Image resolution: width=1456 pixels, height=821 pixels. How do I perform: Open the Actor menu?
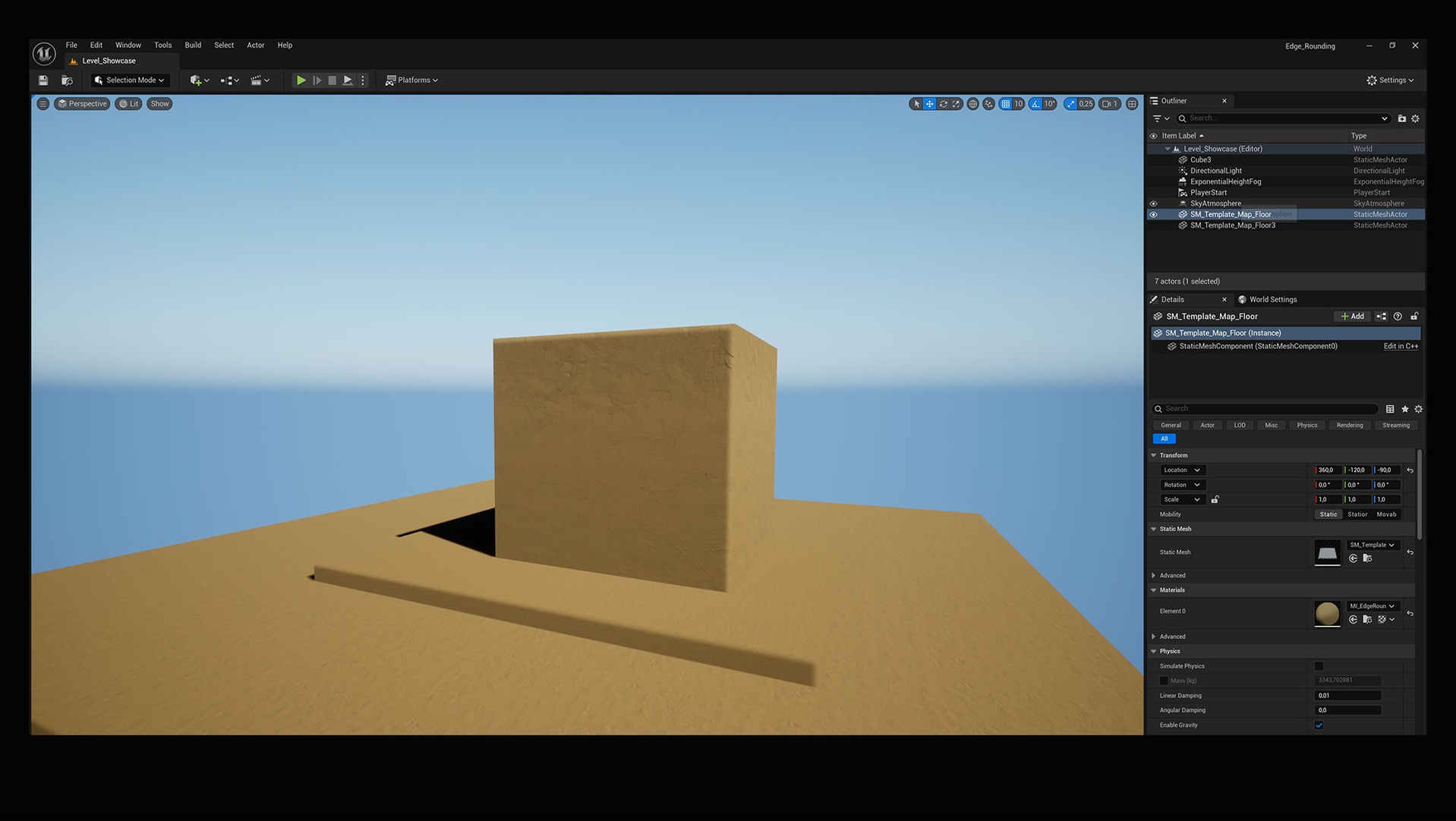click(x=256, y=46)
